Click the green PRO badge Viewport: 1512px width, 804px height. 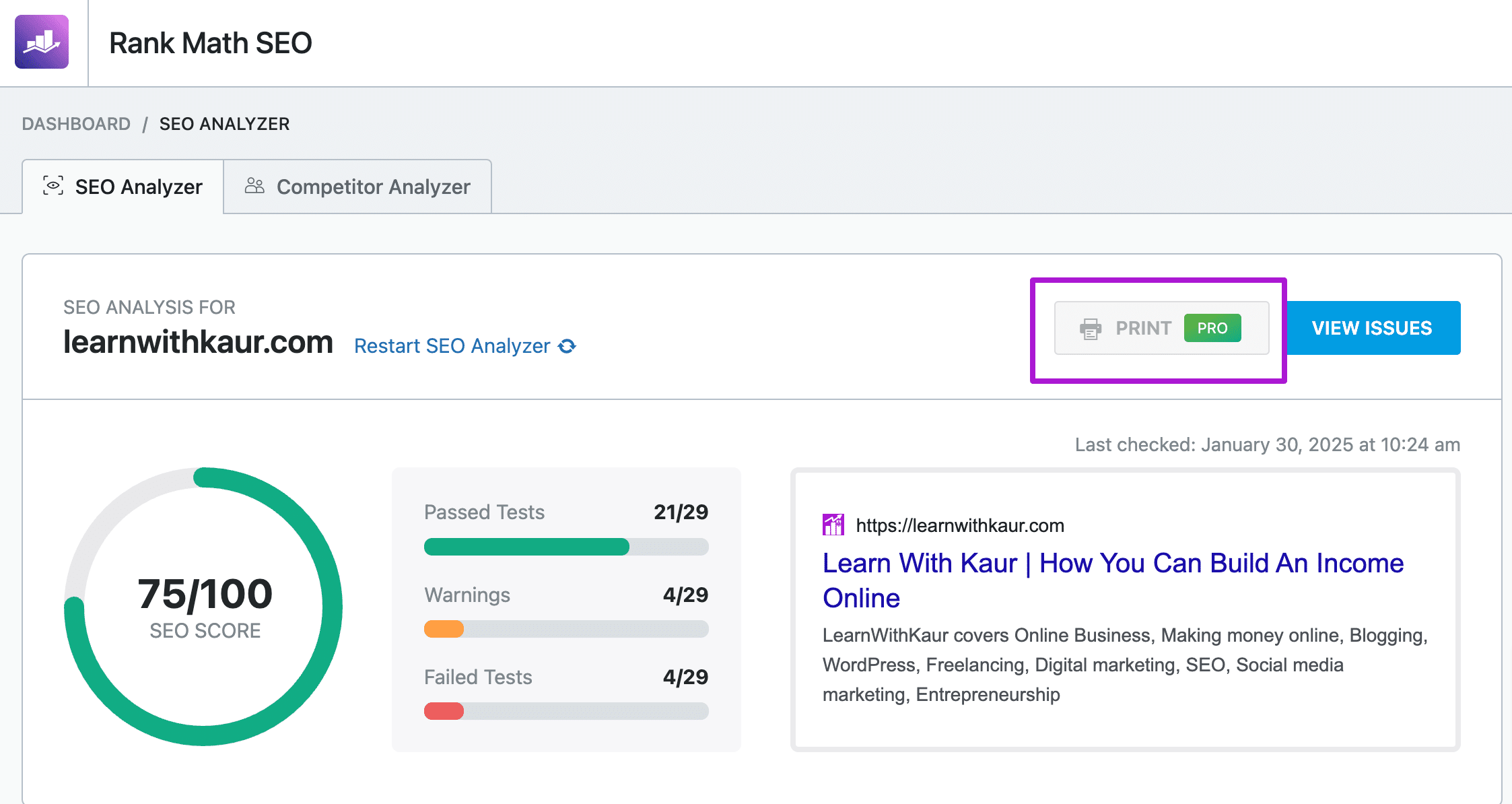(x=1212, y=328)
